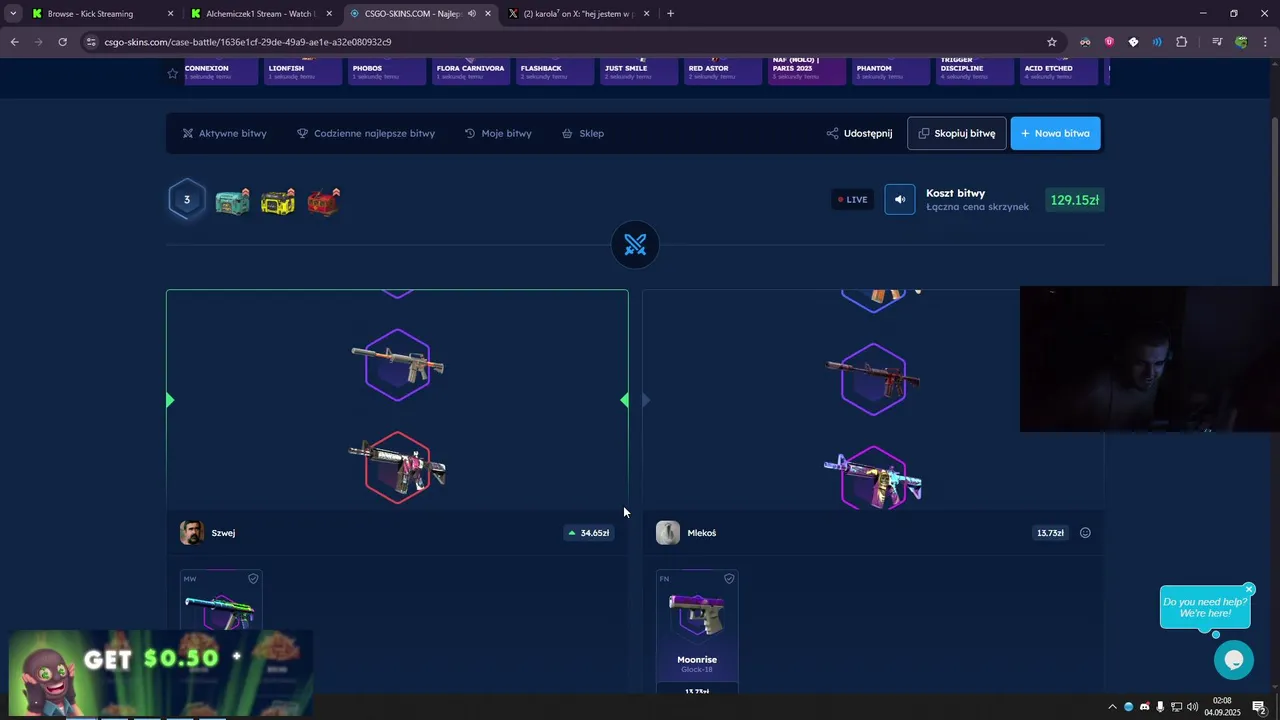Click the PHANTOM live drop item
This screenshot has height=720, width=1280.
[x=890, y=71]
